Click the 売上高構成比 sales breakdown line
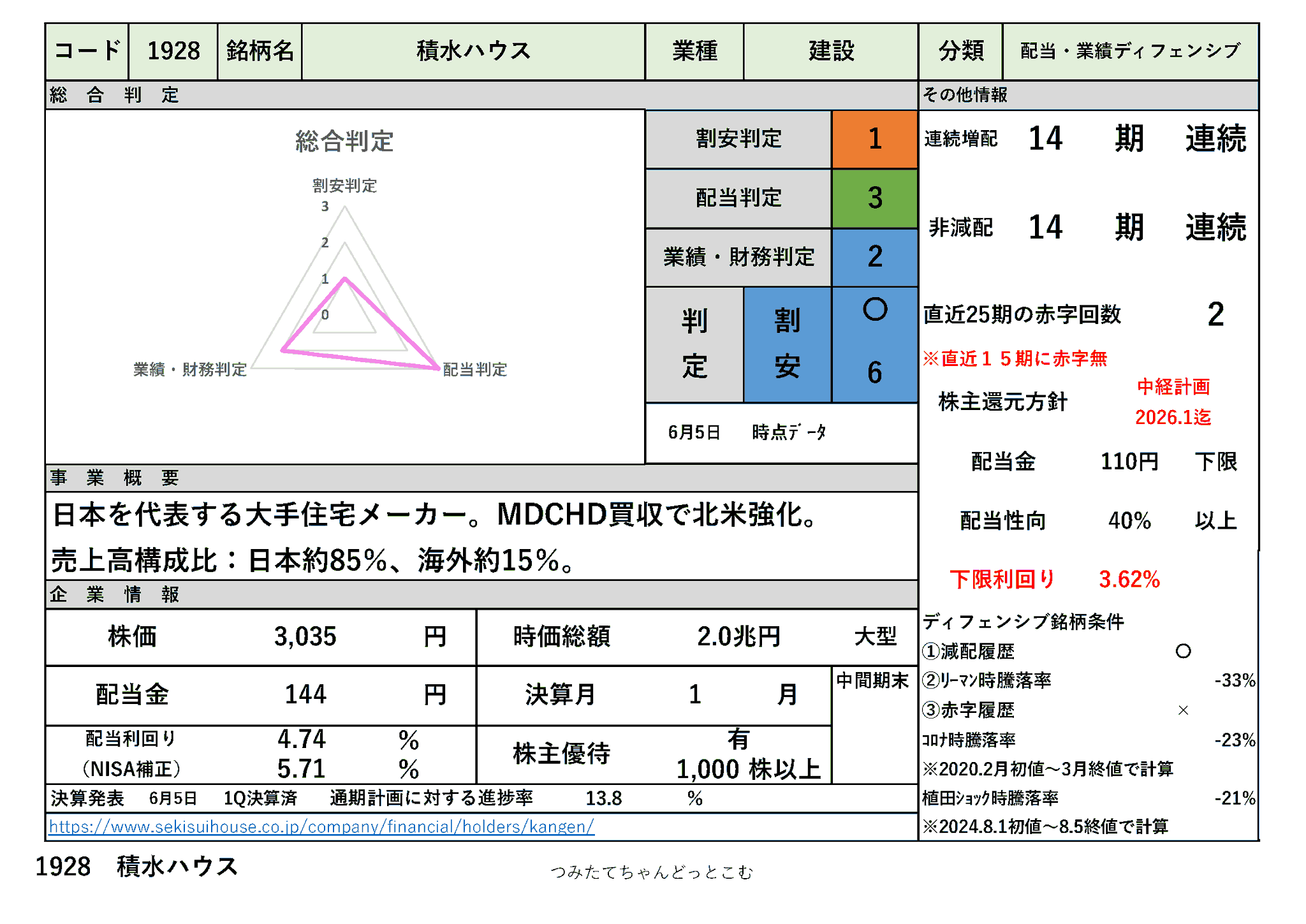The image size is (1306, 924). [313, 561]
